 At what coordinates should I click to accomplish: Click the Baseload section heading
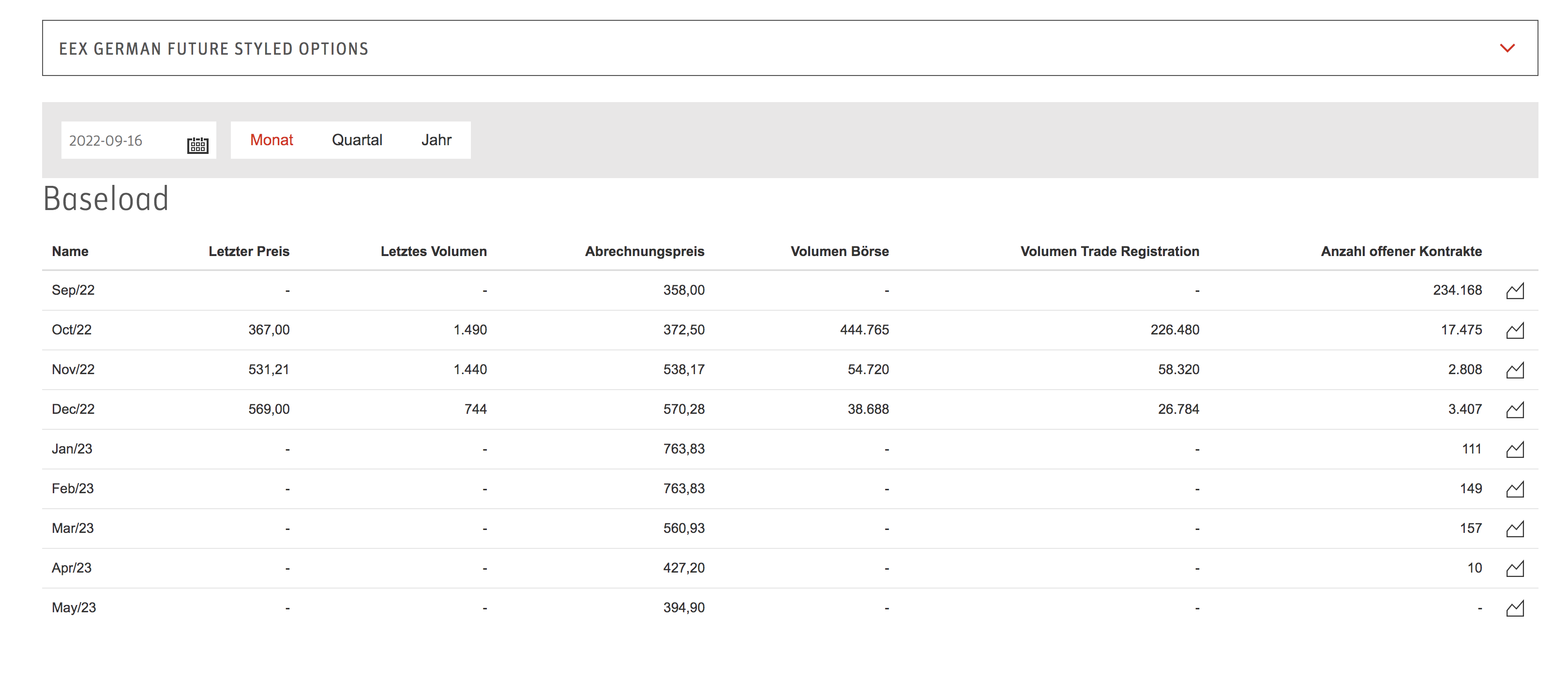[106, 199]
